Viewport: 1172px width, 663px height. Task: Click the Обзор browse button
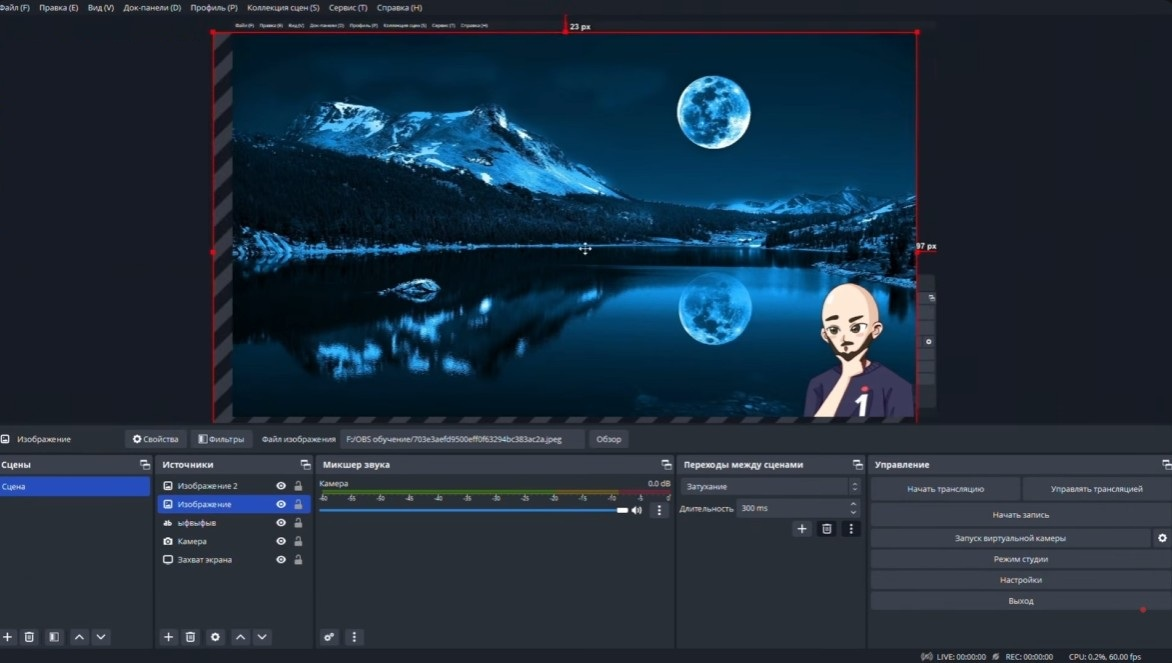(608, 440)
